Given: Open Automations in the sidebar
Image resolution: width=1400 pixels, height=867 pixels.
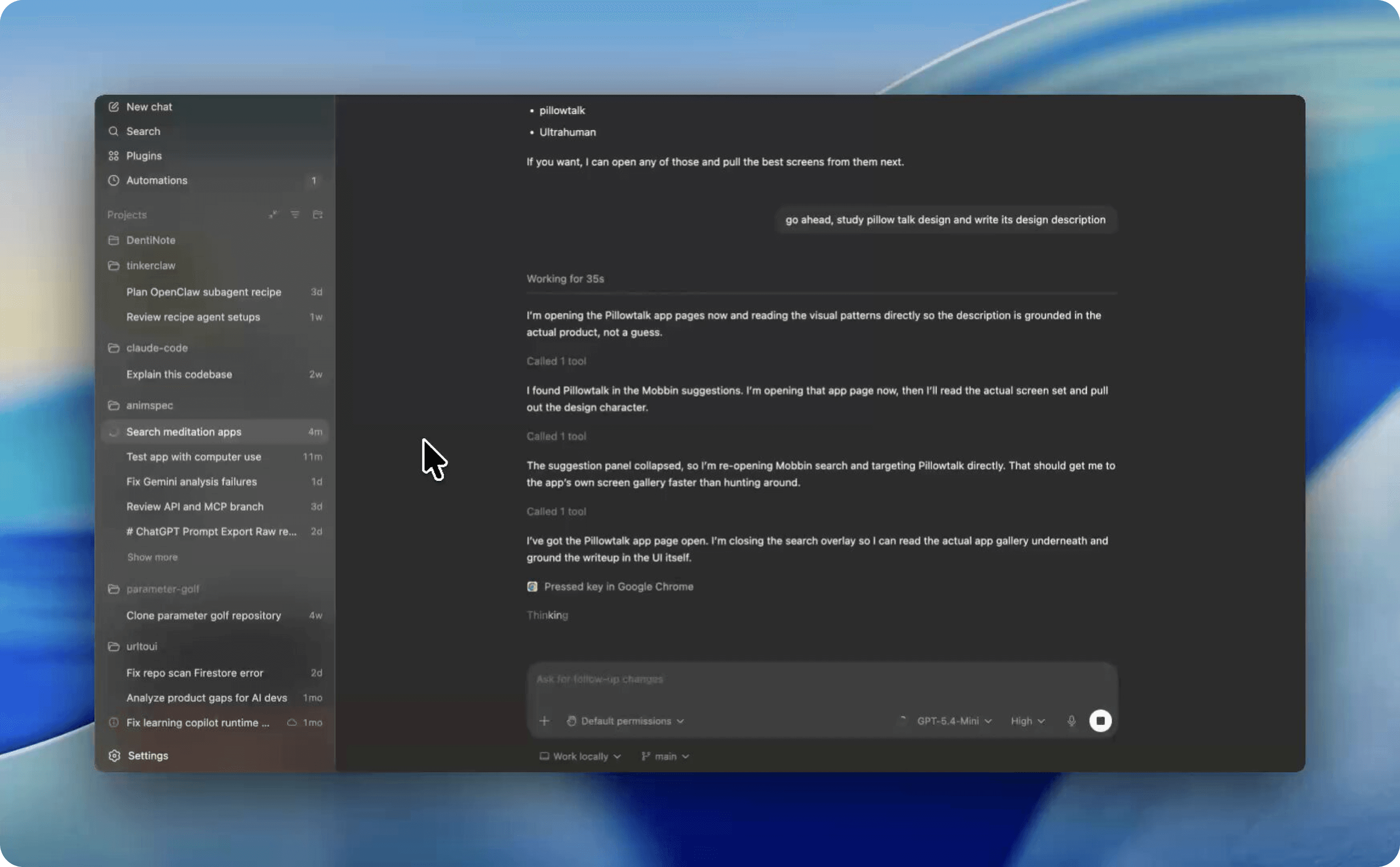Looking at the screenshot, I should (x=156, y=181).
